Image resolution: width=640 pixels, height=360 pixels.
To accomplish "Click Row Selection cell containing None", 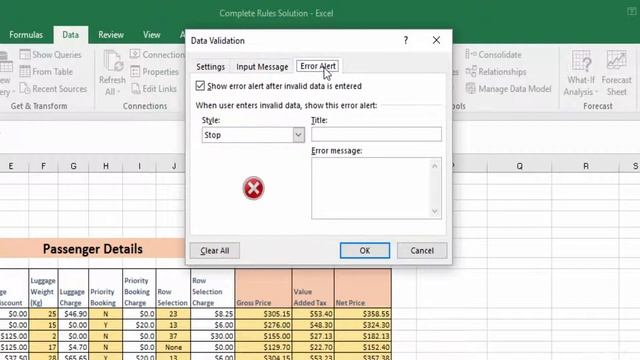I will point(173,347).
